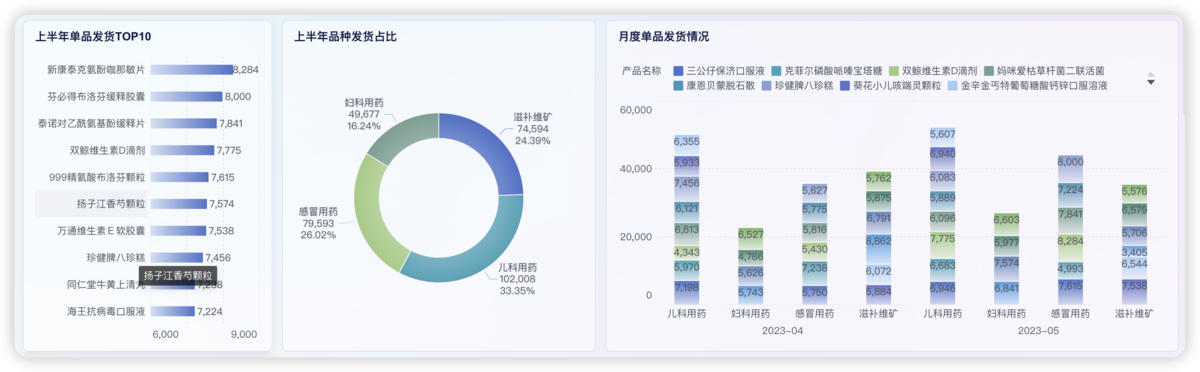Click the 上半年单品发货TOP10 panel title

(93, 37)
